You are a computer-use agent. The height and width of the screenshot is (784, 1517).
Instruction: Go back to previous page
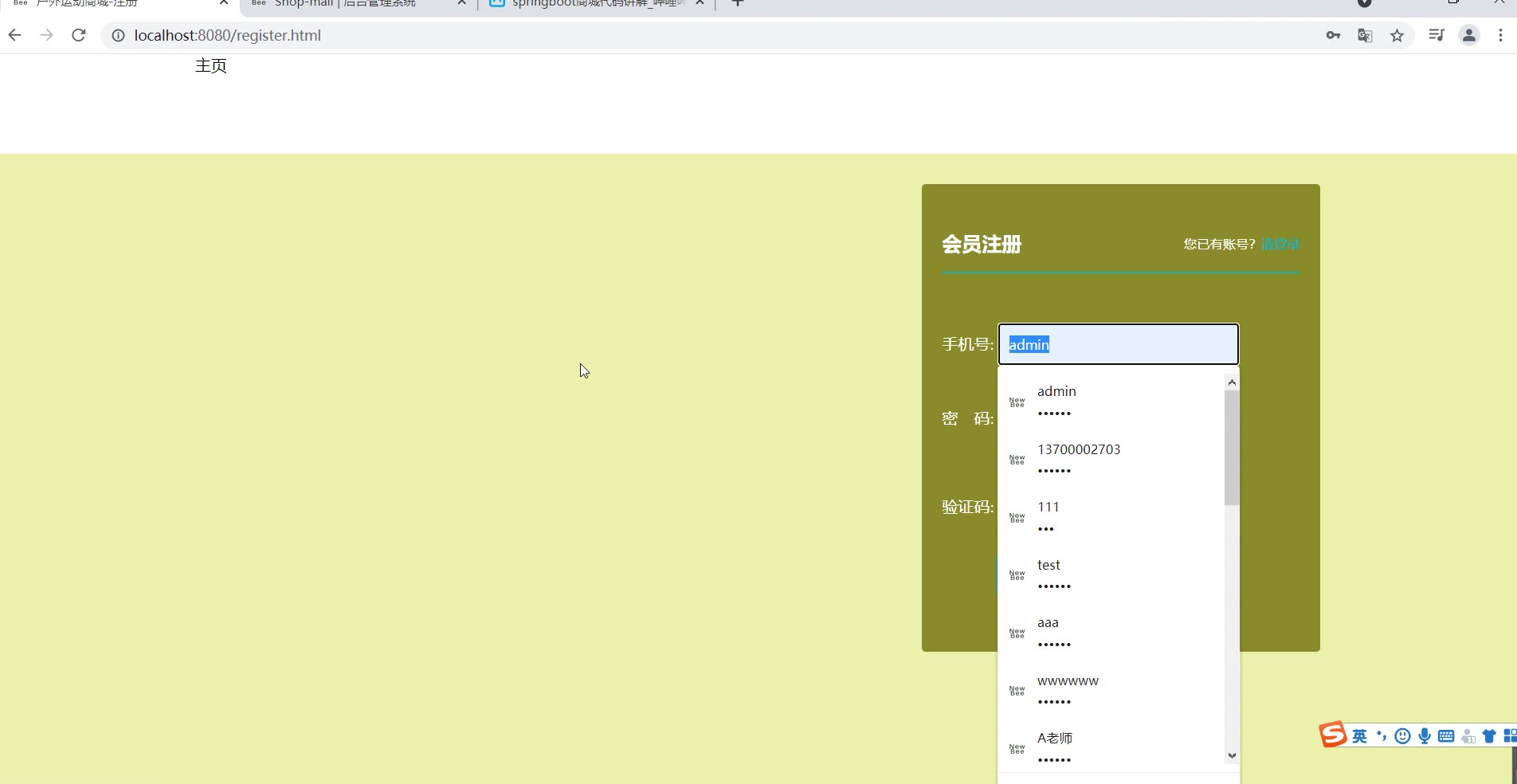click(x=14, y=35)
